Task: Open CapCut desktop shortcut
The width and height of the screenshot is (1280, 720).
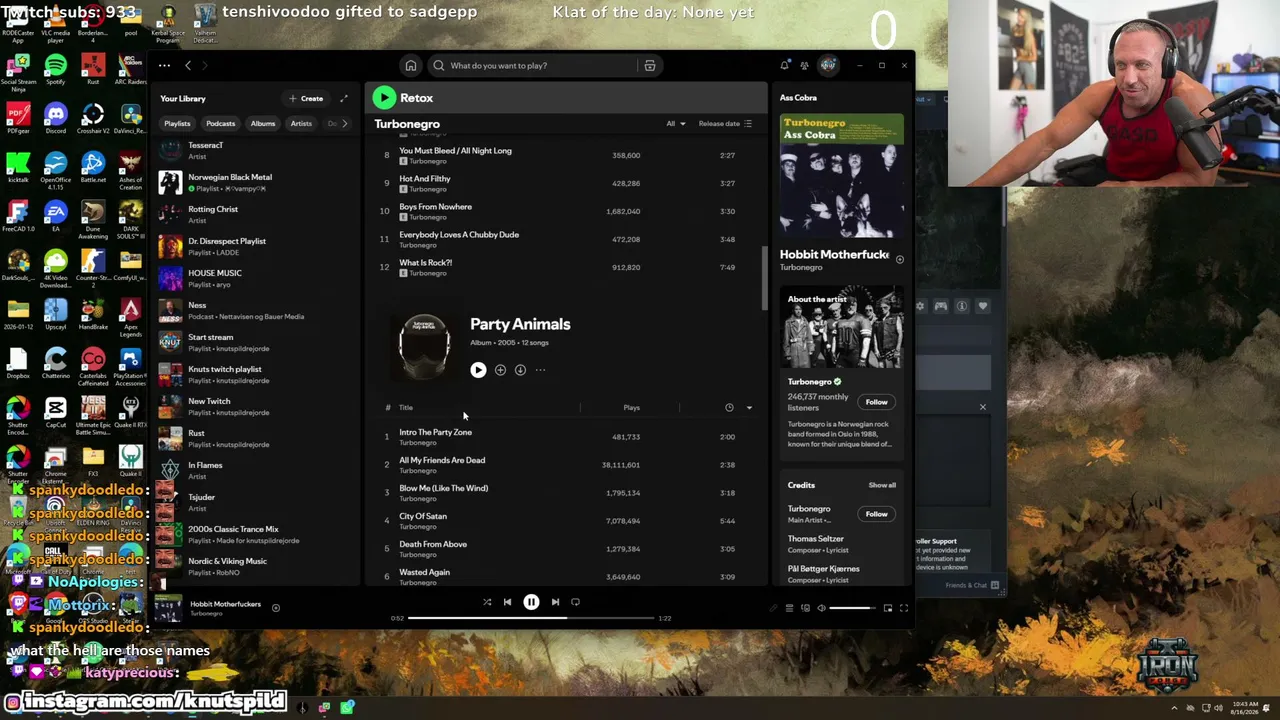Action: 56,412
